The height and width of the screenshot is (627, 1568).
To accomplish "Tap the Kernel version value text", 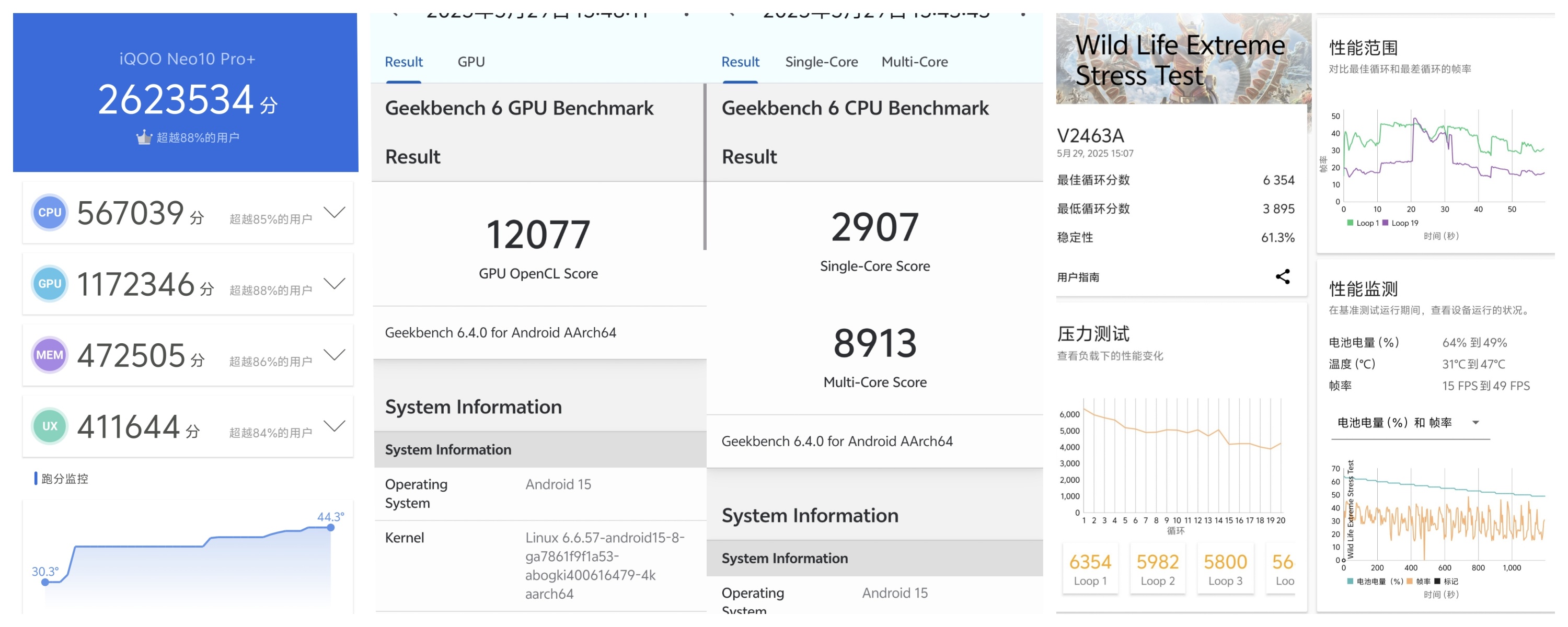I will [x=605, y=565].
